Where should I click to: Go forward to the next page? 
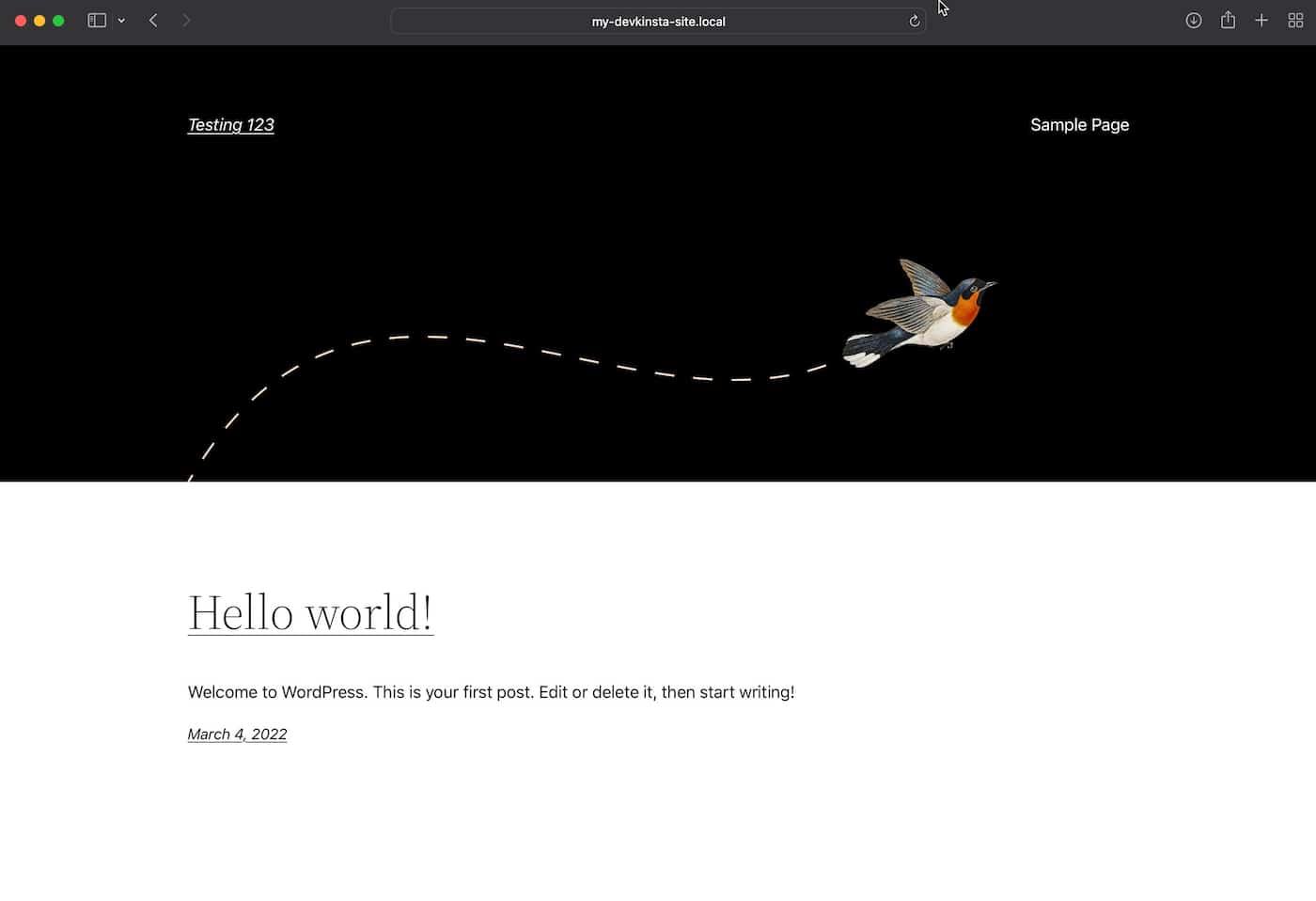186,21
